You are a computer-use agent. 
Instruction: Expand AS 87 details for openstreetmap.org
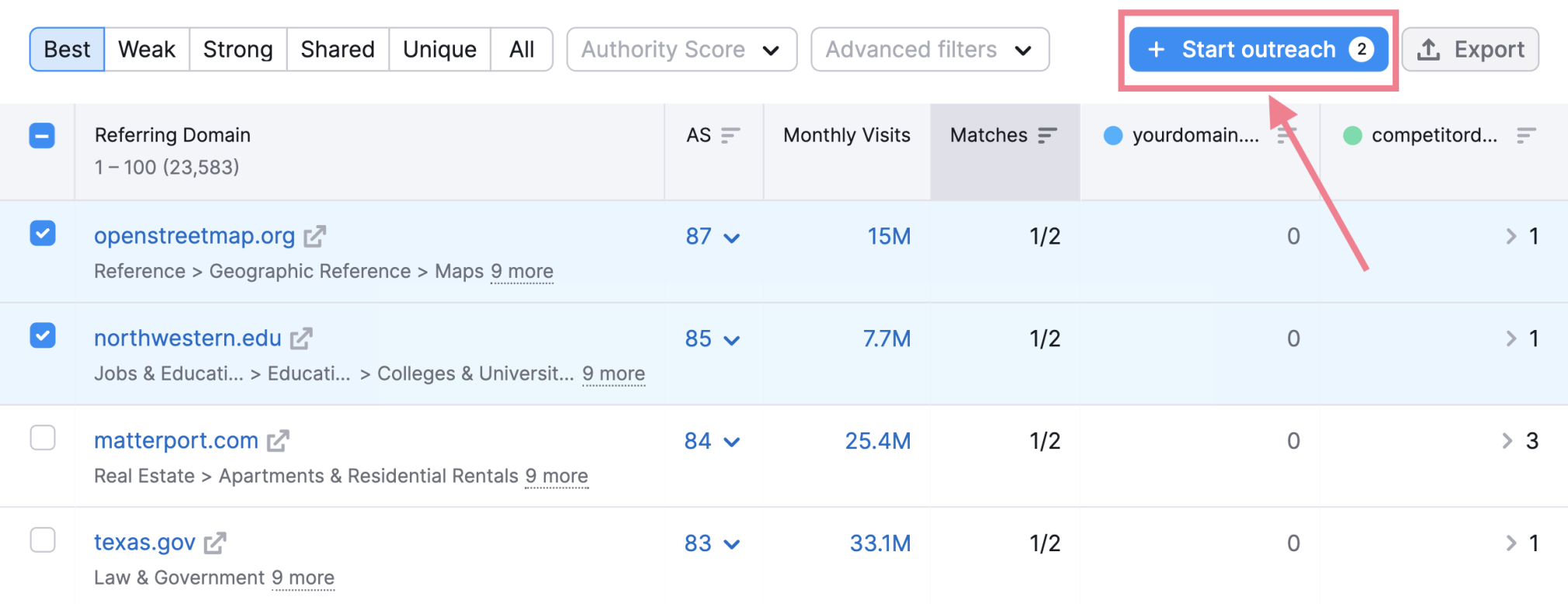pos(731,238)
